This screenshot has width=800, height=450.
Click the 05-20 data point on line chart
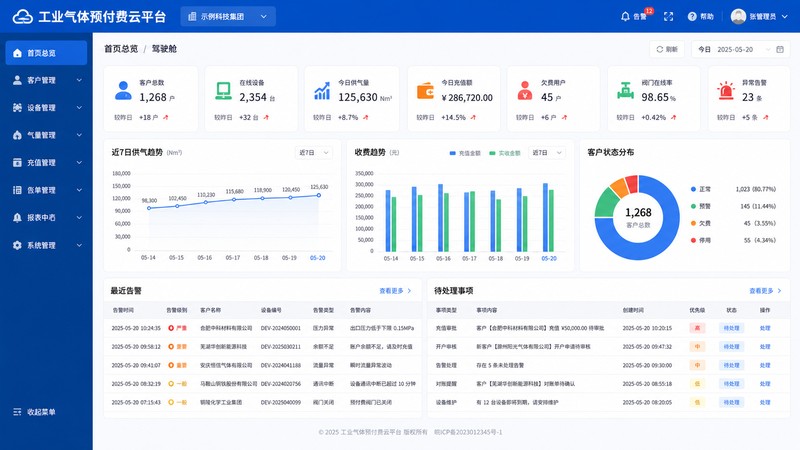(319, 195)
